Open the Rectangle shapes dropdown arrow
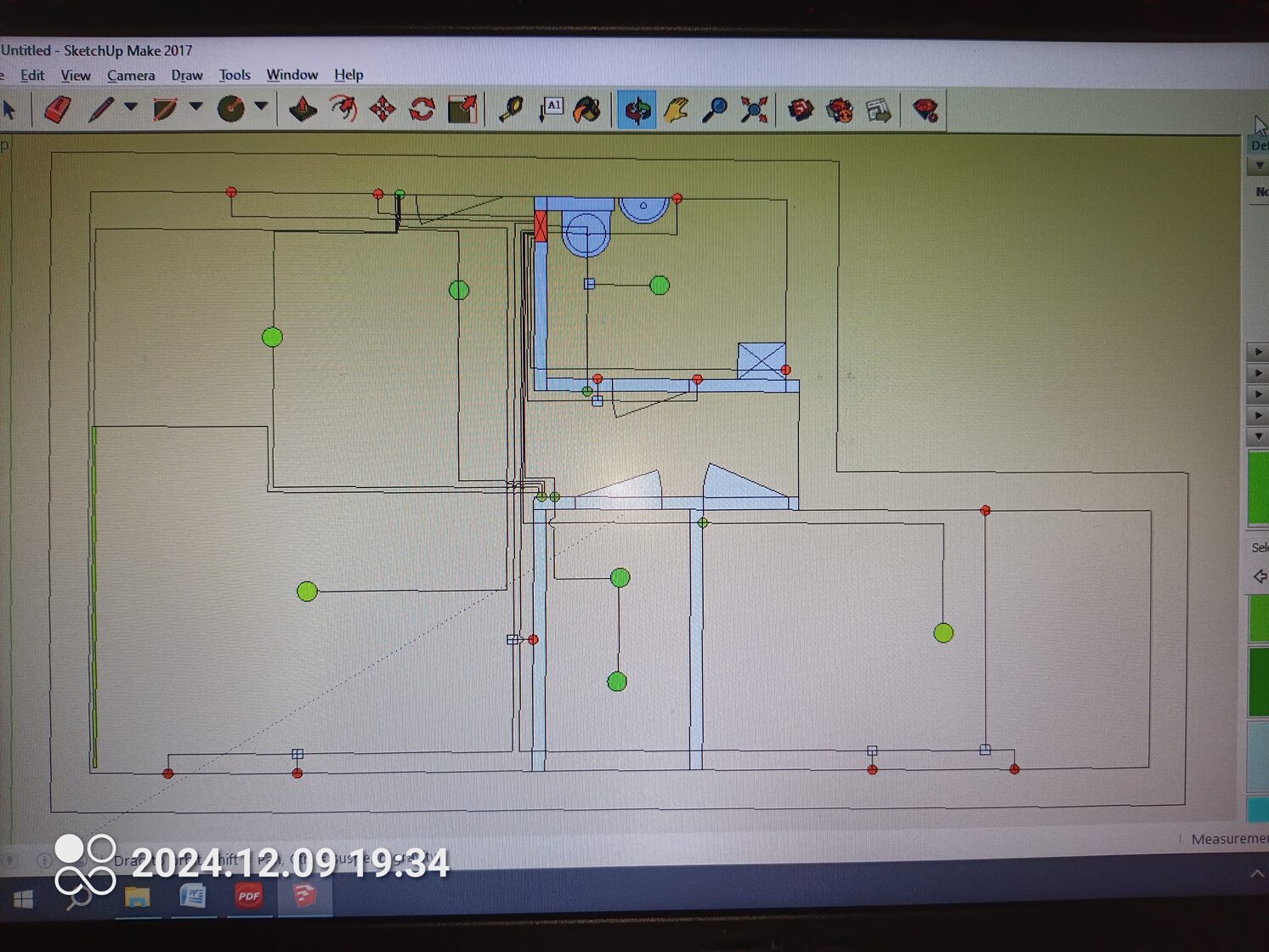The height and width of the screenshot is (952, 1269). (x=196, y=107)
